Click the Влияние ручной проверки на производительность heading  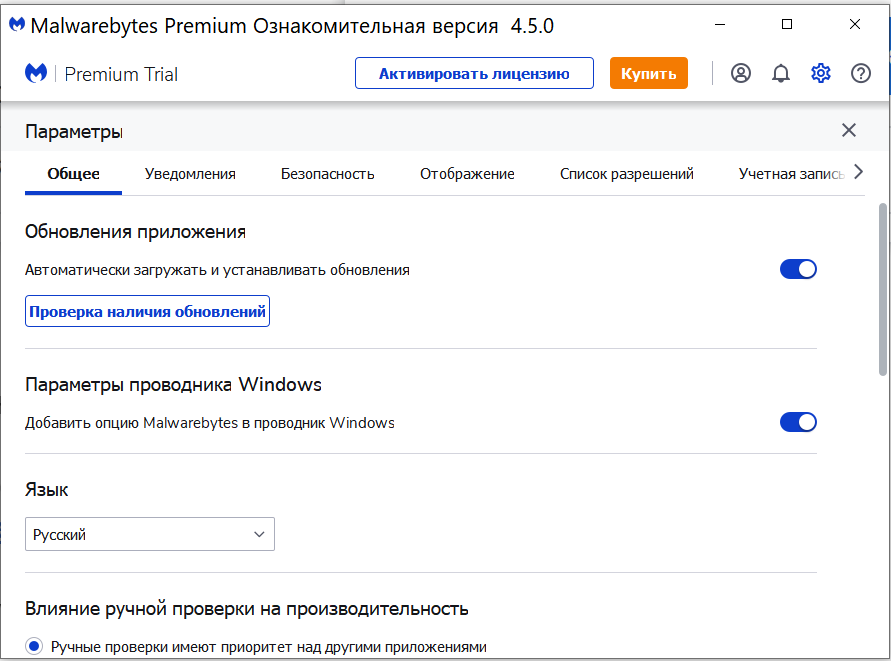coord(247,609)
